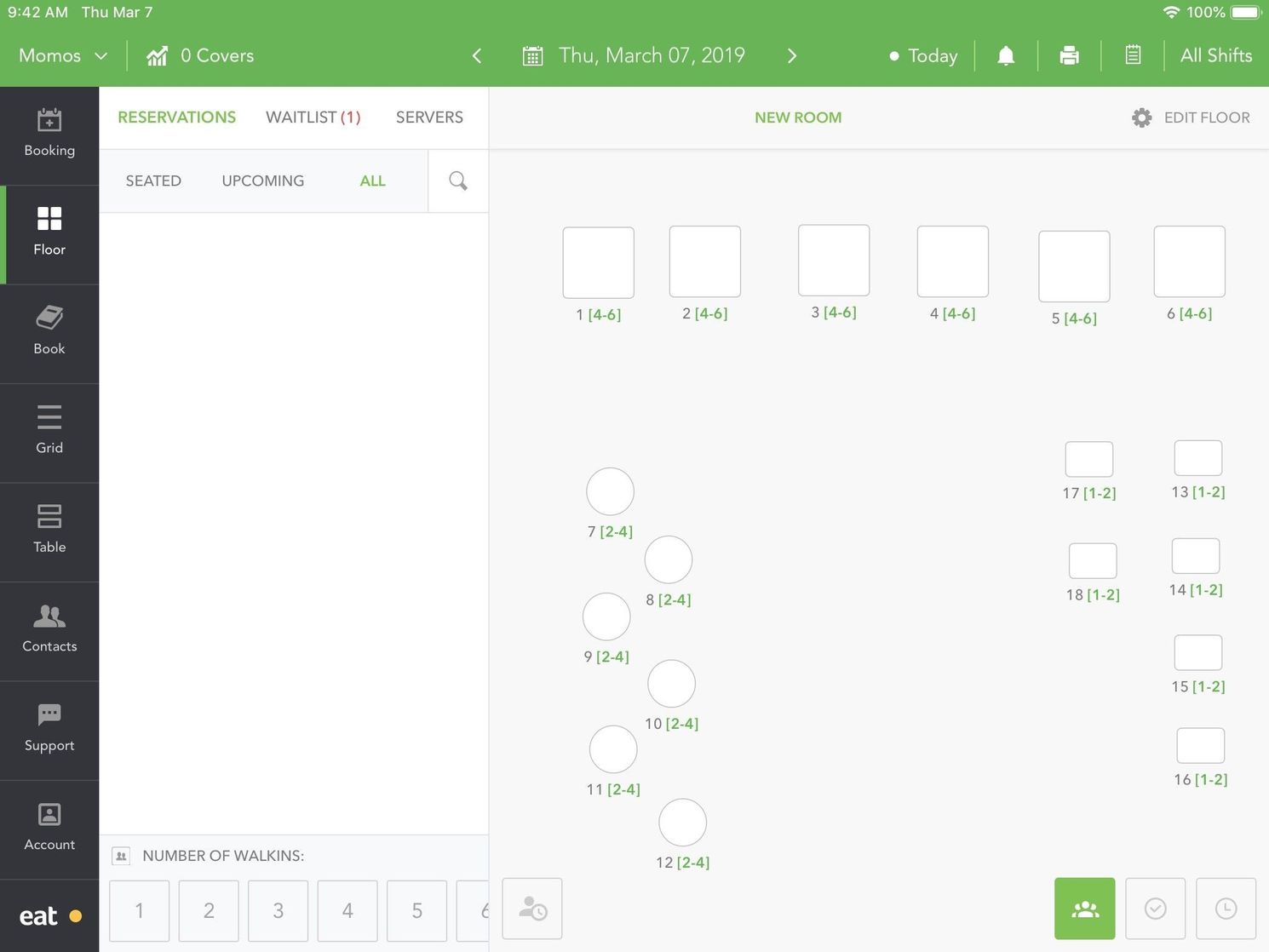Select round table 11 [2-4]

pyautogui.click(x=613, y=749)
